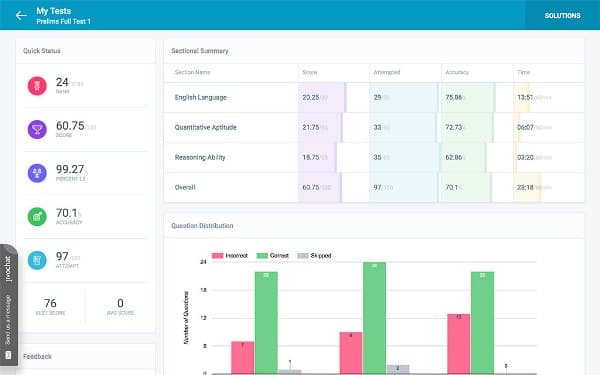Select the green Accuracy icon
The width and height of the screenshot is (600, 375).
(x=37, y=217)
